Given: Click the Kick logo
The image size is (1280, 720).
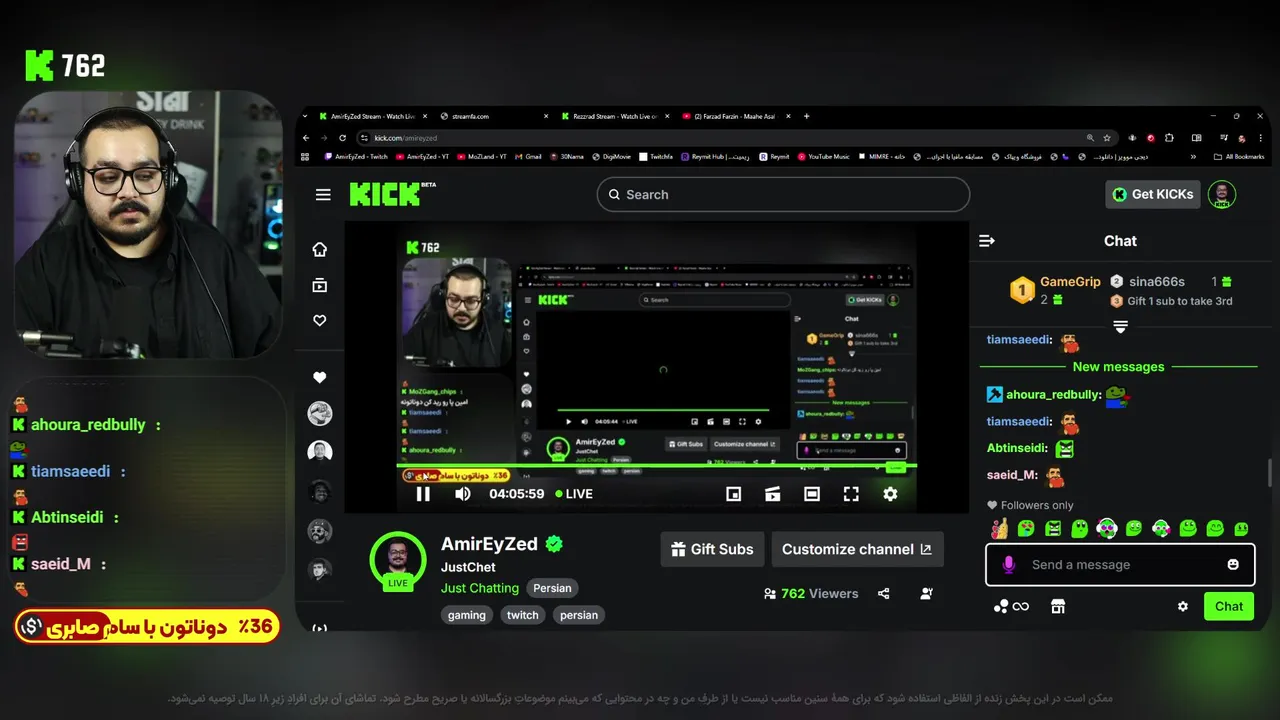Looking at the screenshot, I should 386,194.
